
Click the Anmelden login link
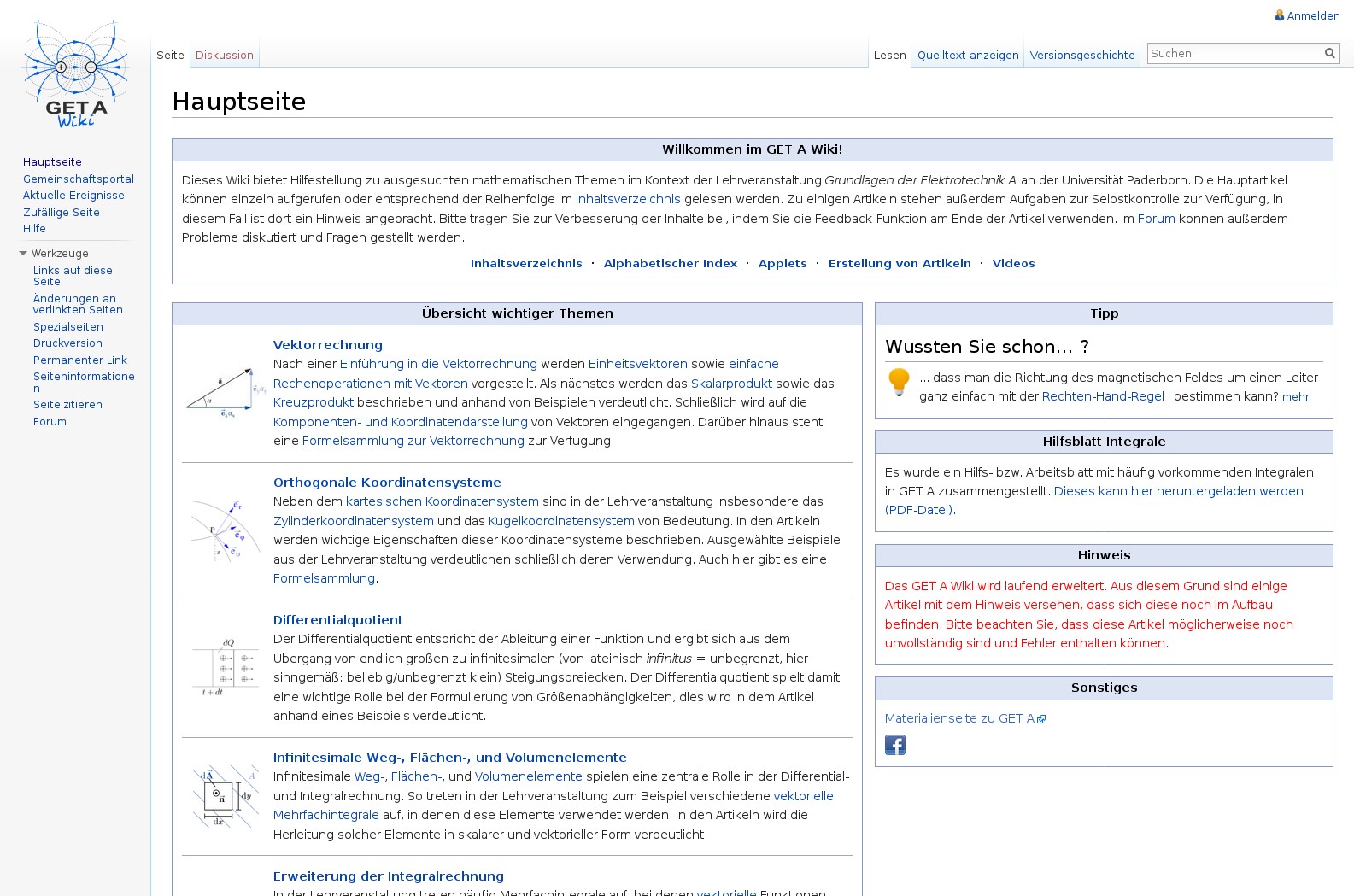[x=1313, y=15]
